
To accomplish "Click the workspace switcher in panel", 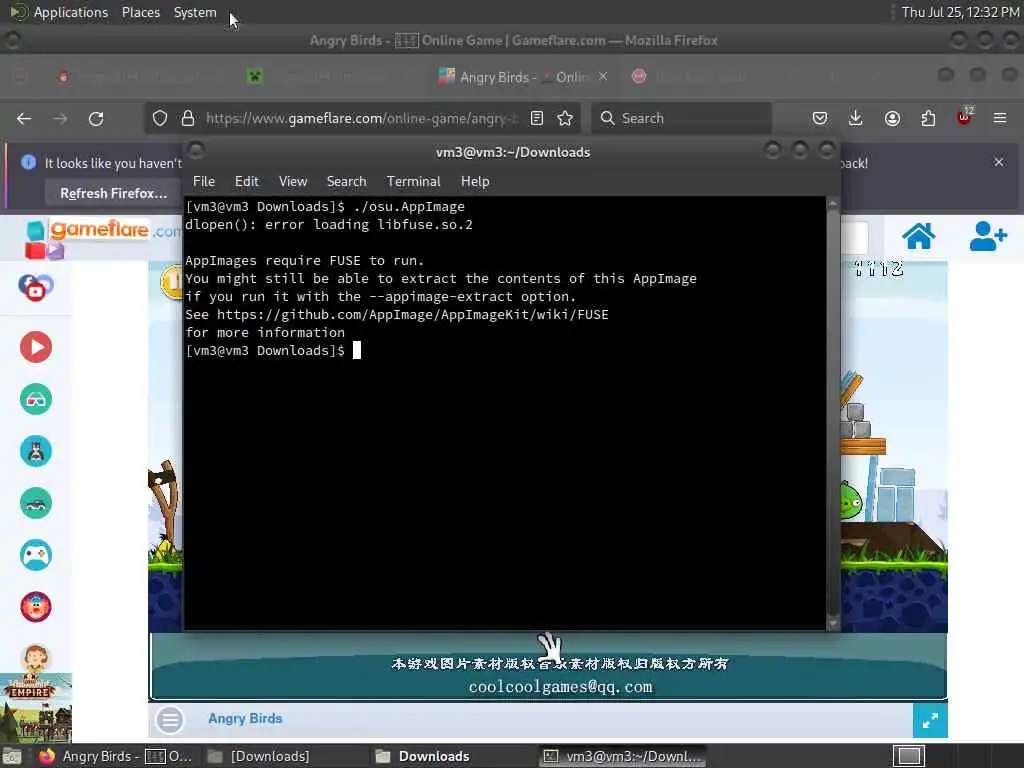I will point(909,756).
